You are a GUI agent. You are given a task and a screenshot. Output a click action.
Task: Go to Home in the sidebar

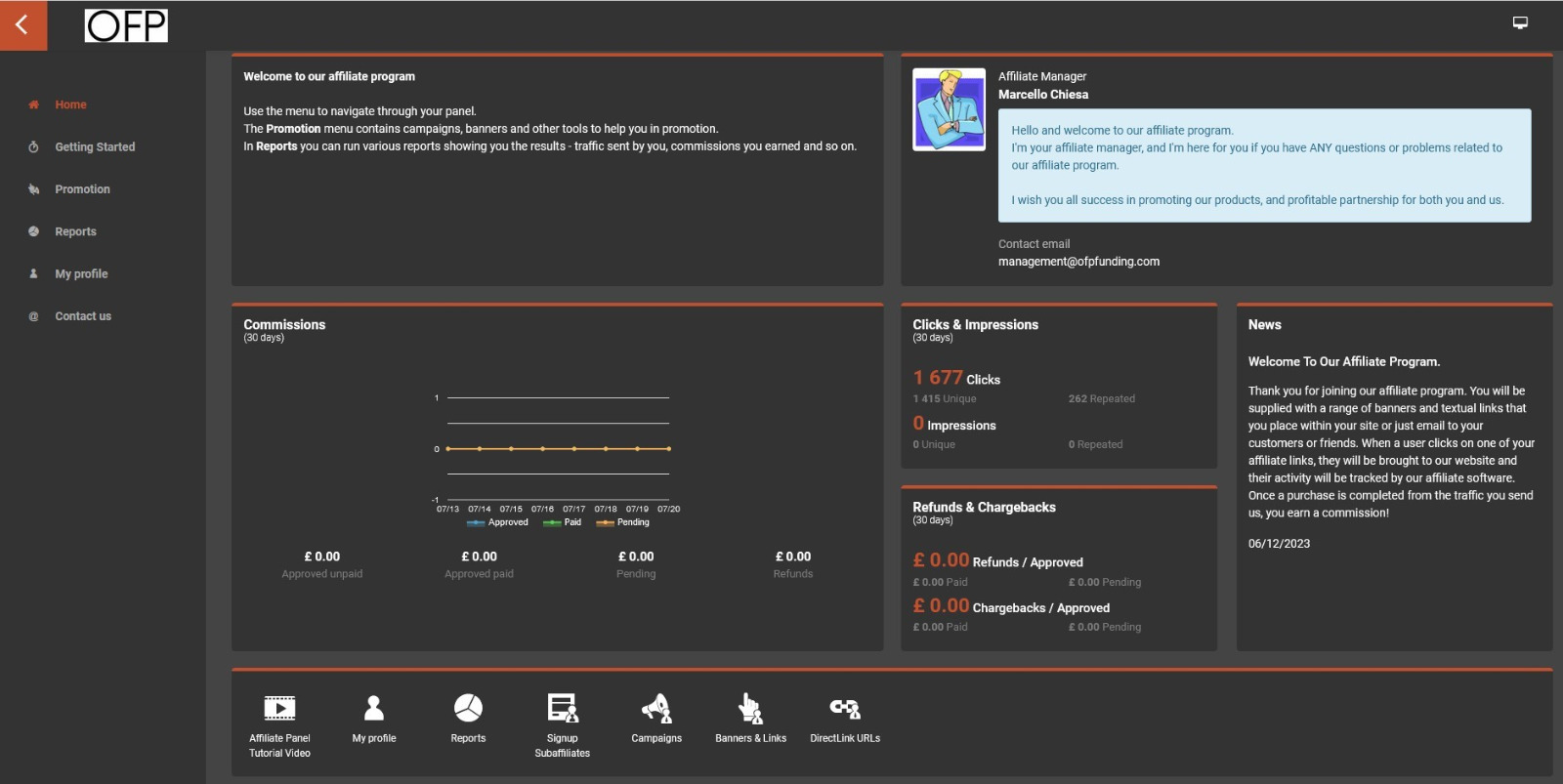pos(70,104)
